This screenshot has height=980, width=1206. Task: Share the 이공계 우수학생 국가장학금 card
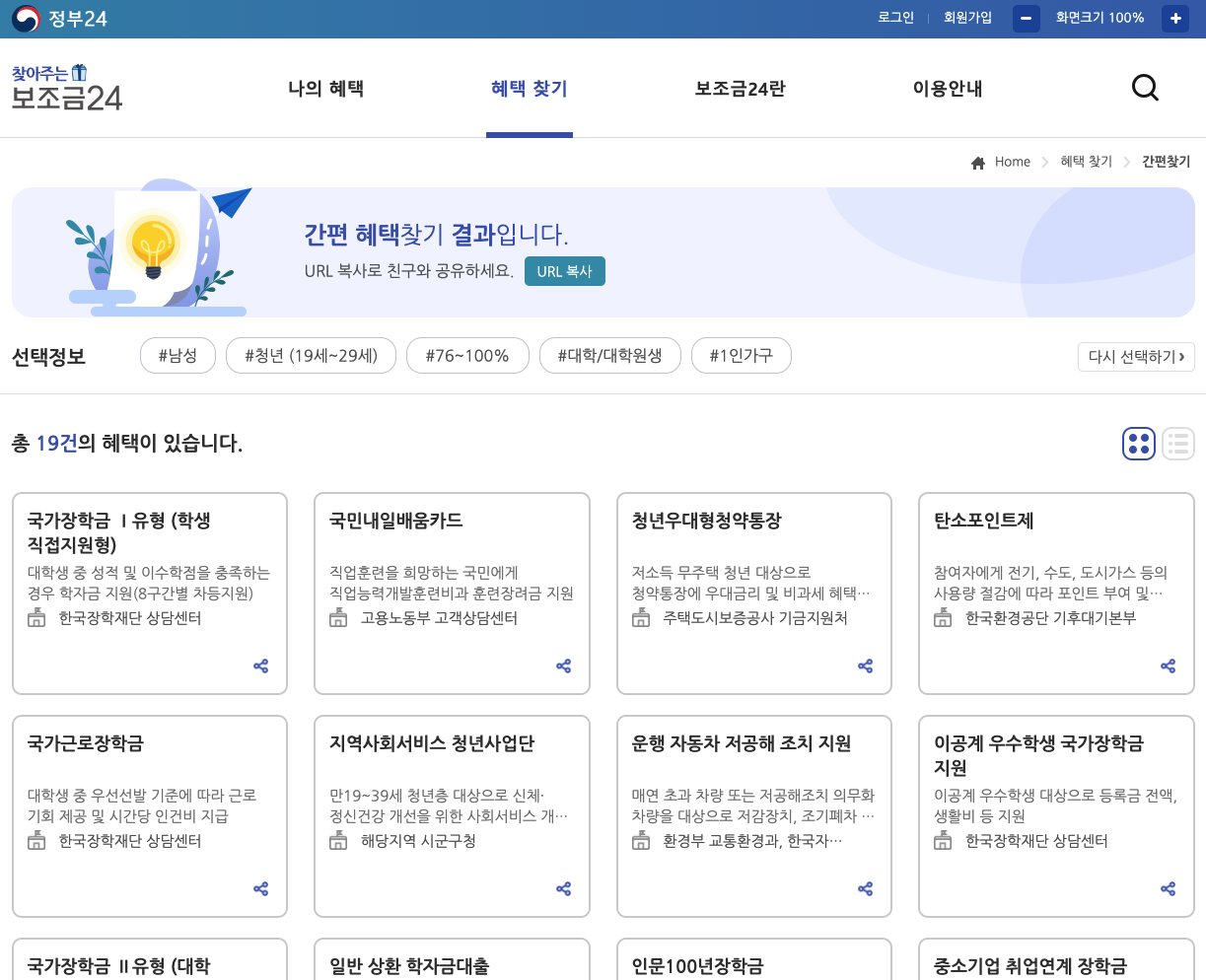[x=1169, y=889]
